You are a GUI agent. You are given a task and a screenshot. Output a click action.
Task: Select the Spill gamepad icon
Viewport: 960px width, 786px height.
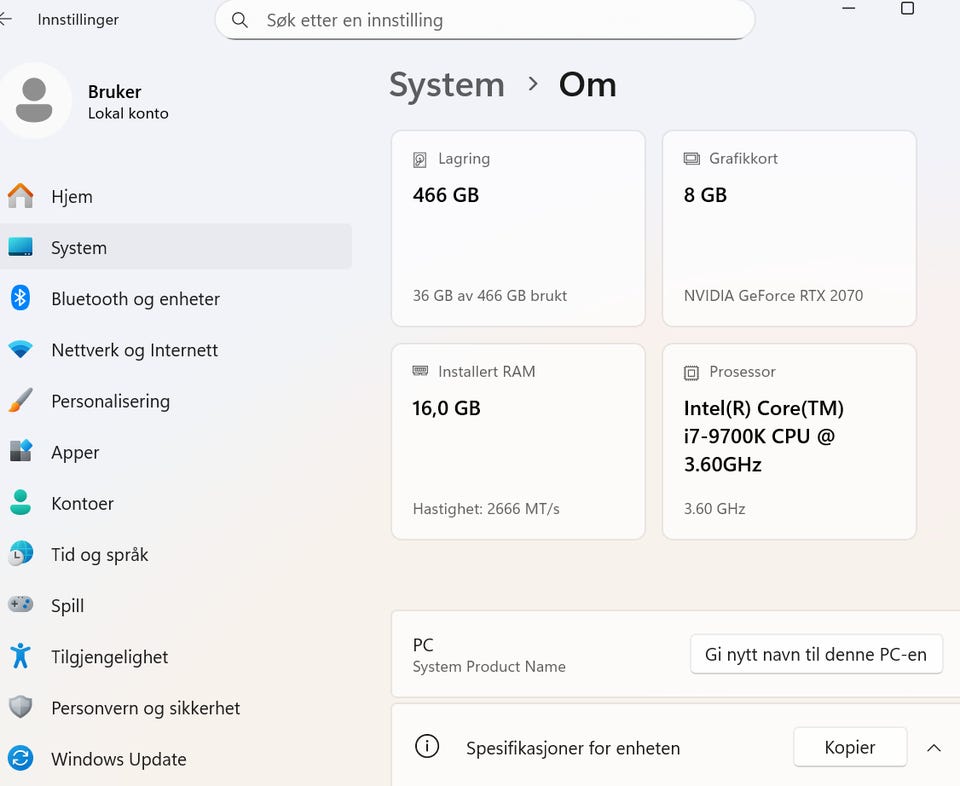click(20, 605)
